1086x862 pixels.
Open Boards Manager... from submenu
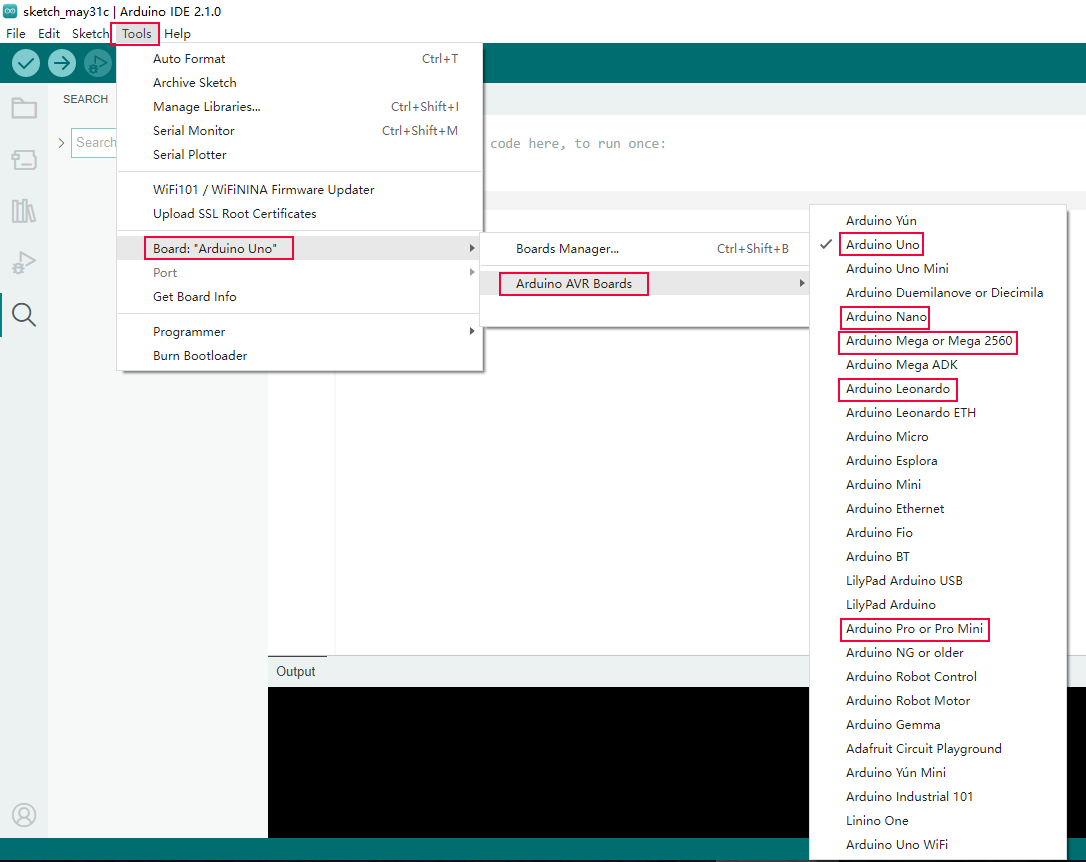tap(644, 249)
